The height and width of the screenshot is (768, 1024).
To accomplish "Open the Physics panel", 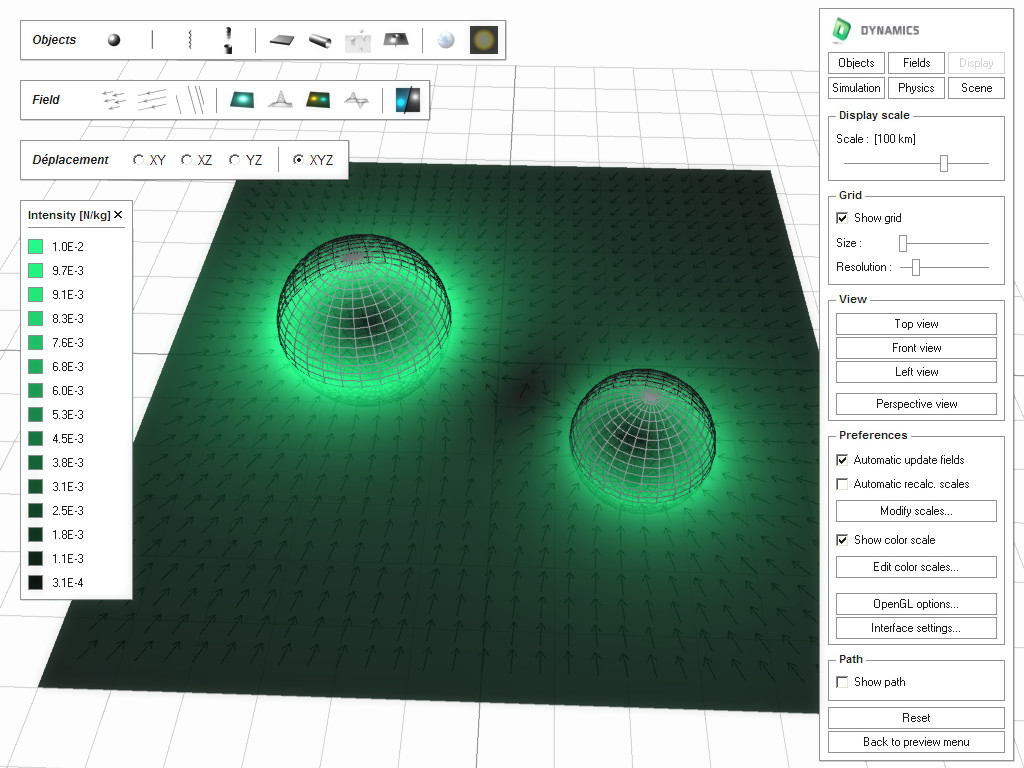I will click(916, 87).
